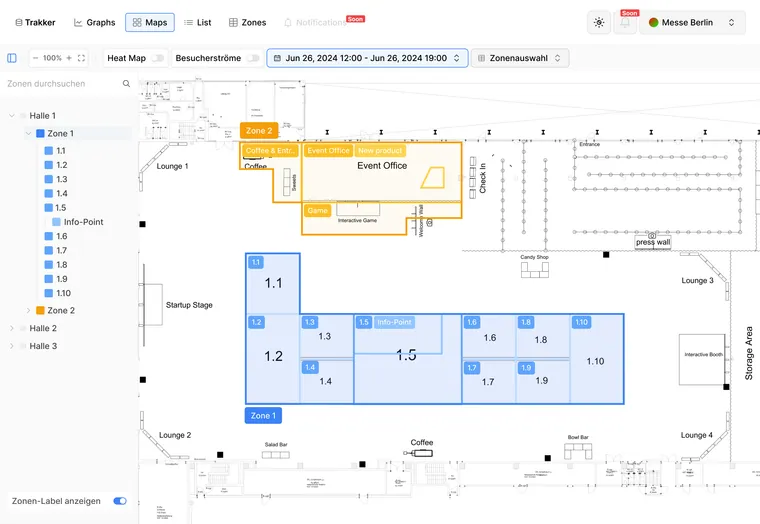
Task: Go to the Zones tab
Action: click(247, 22)
